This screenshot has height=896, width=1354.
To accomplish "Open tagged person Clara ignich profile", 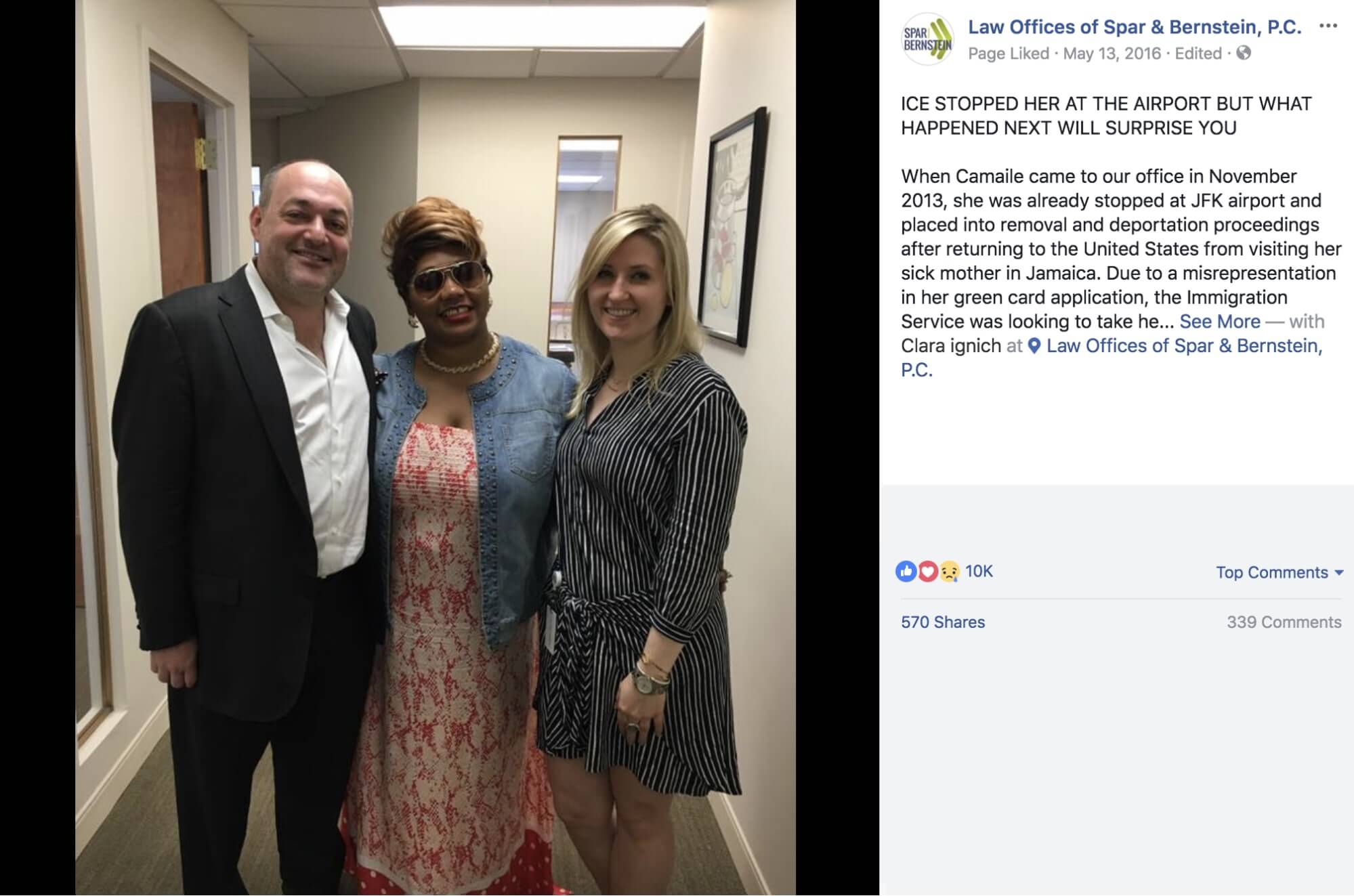I will click(x=951, y=346).
